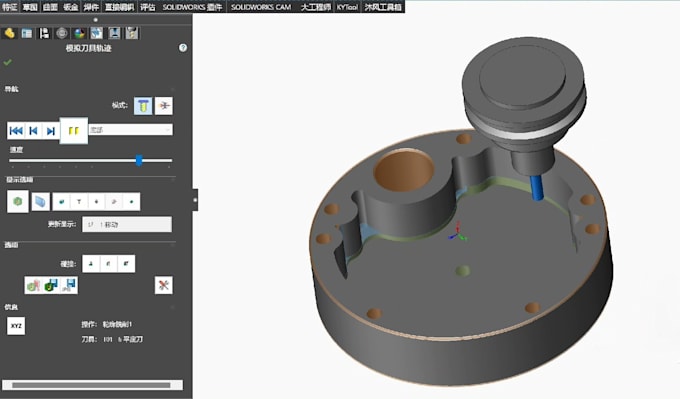Switch to the 评估 tab
Screen dimensions: 680x399
147,7
